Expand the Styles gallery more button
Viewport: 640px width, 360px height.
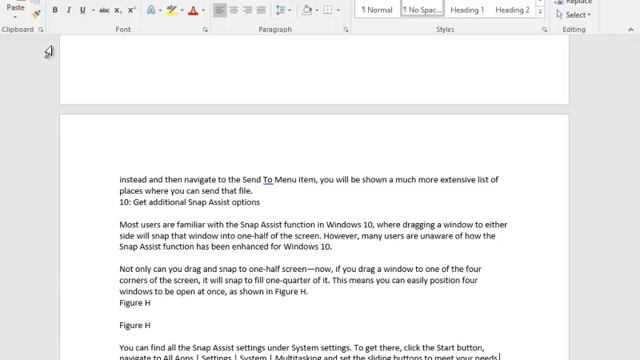[x=540, y=12]
